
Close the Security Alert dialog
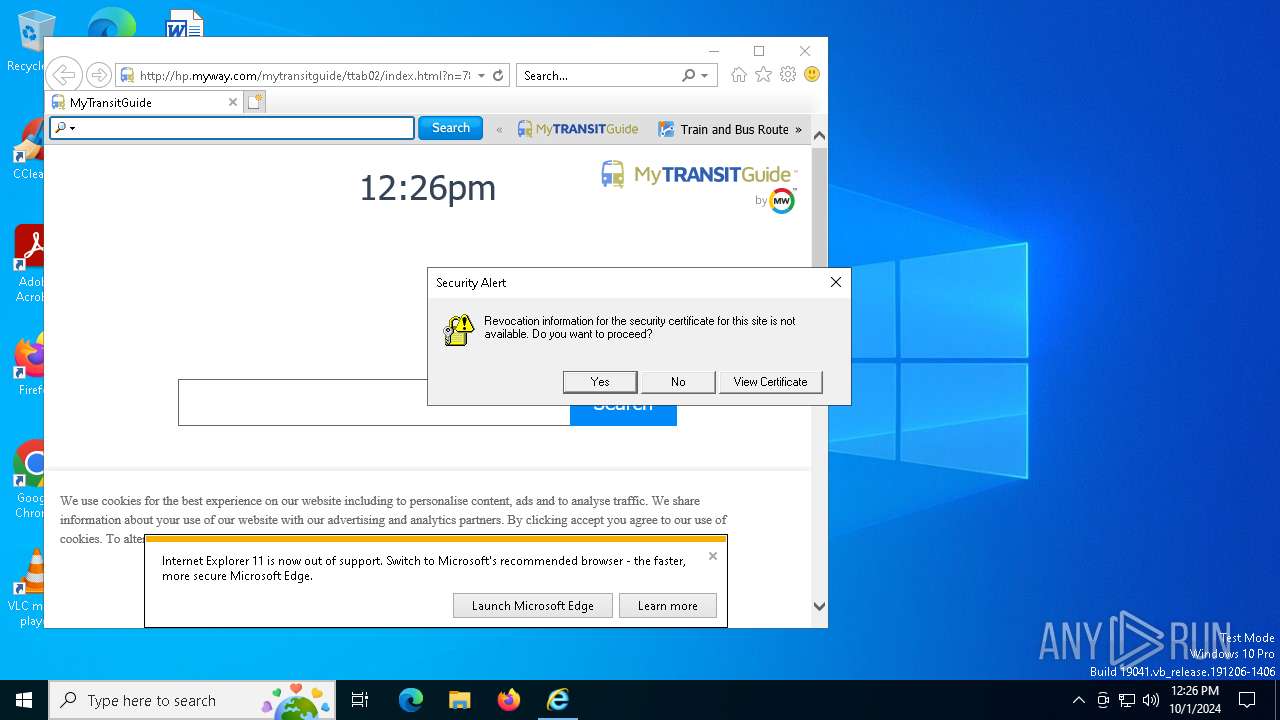pos(836,282)
